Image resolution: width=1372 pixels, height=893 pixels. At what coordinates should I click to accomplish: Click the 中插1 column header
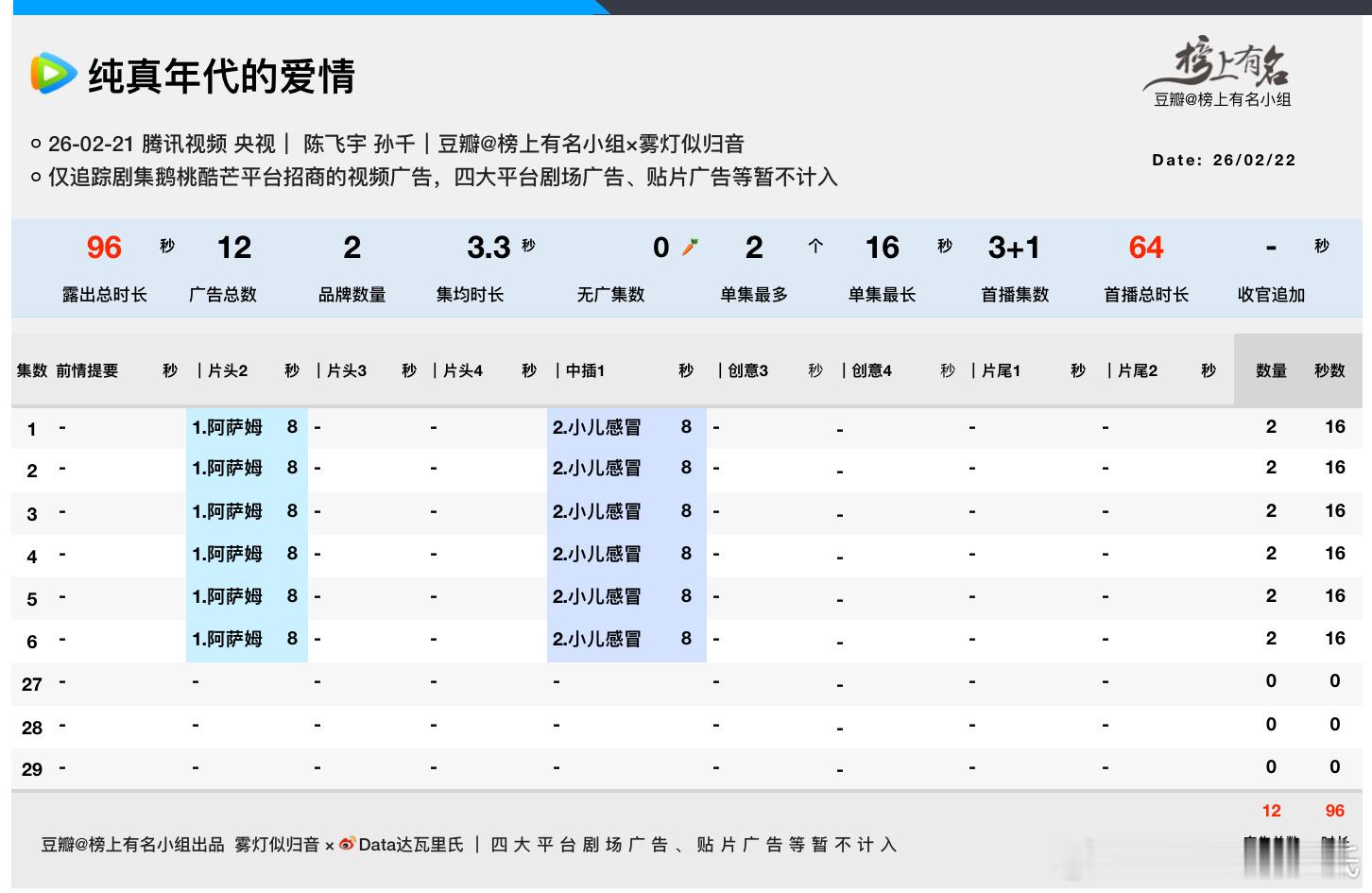[586, 370]
